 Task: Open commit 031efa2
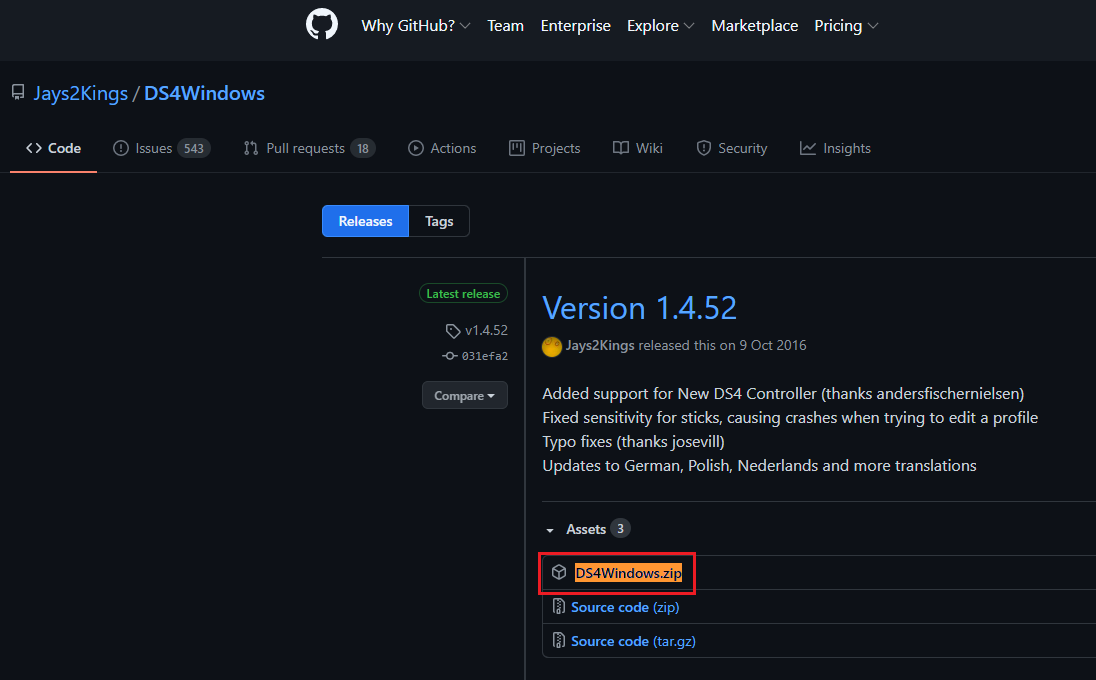coord(484,356)
